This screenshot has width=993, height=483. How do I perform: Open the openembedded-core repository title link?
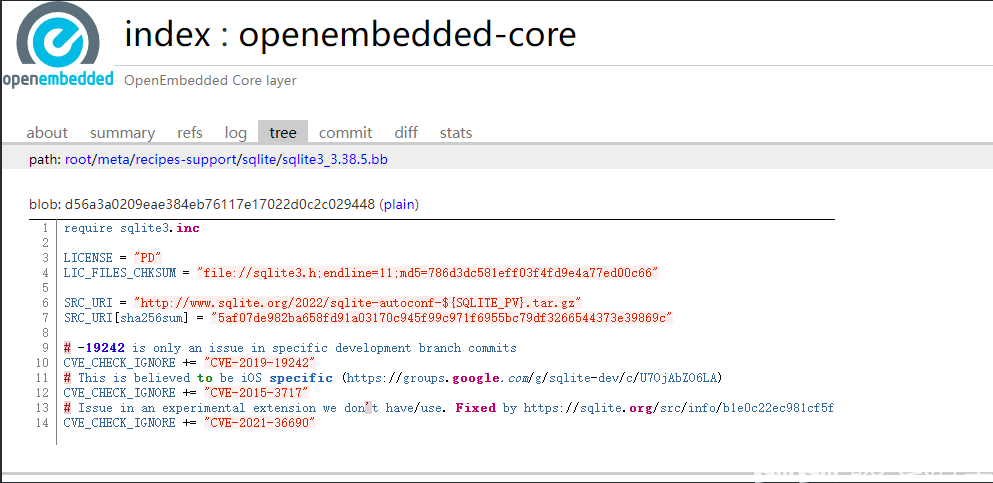[x=407, y=36]
